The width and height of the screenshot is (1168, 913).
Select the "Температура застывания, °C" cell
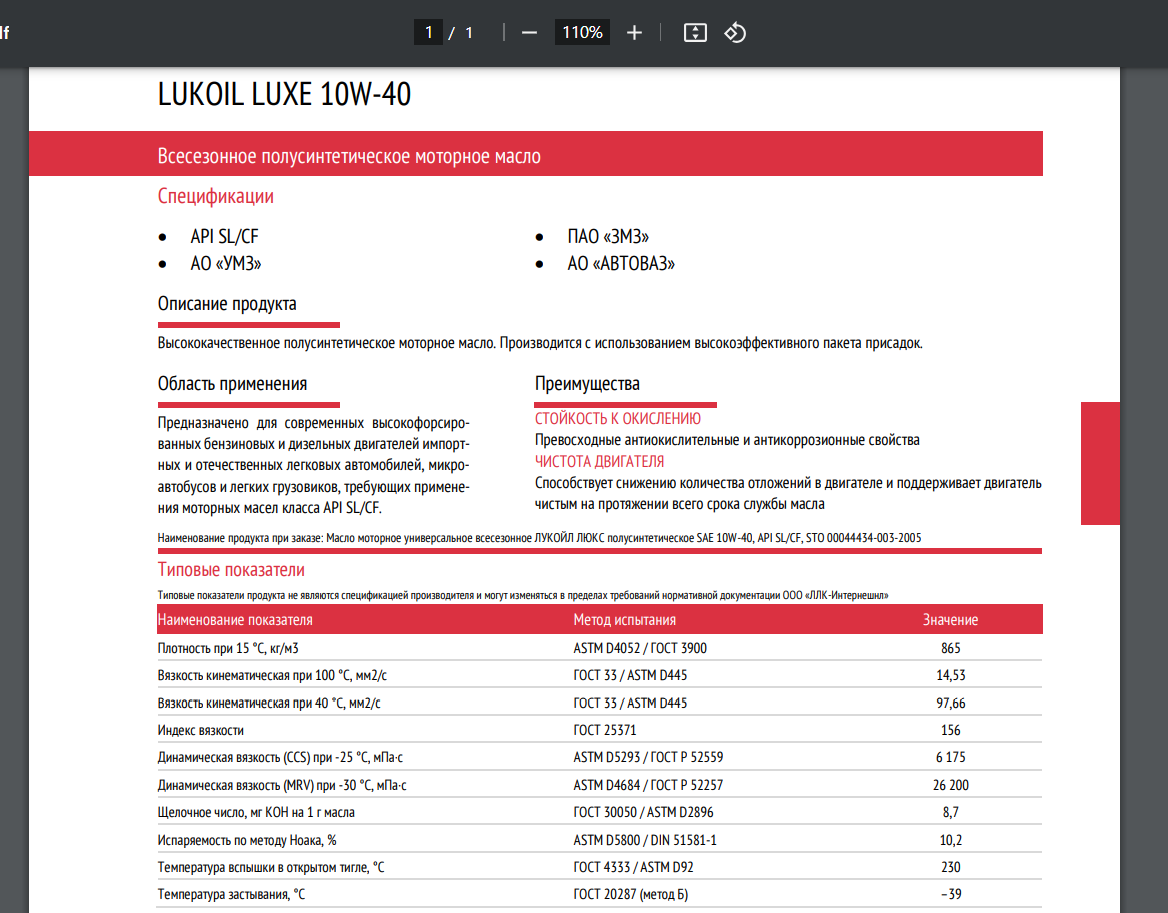(x=231, y=894)
